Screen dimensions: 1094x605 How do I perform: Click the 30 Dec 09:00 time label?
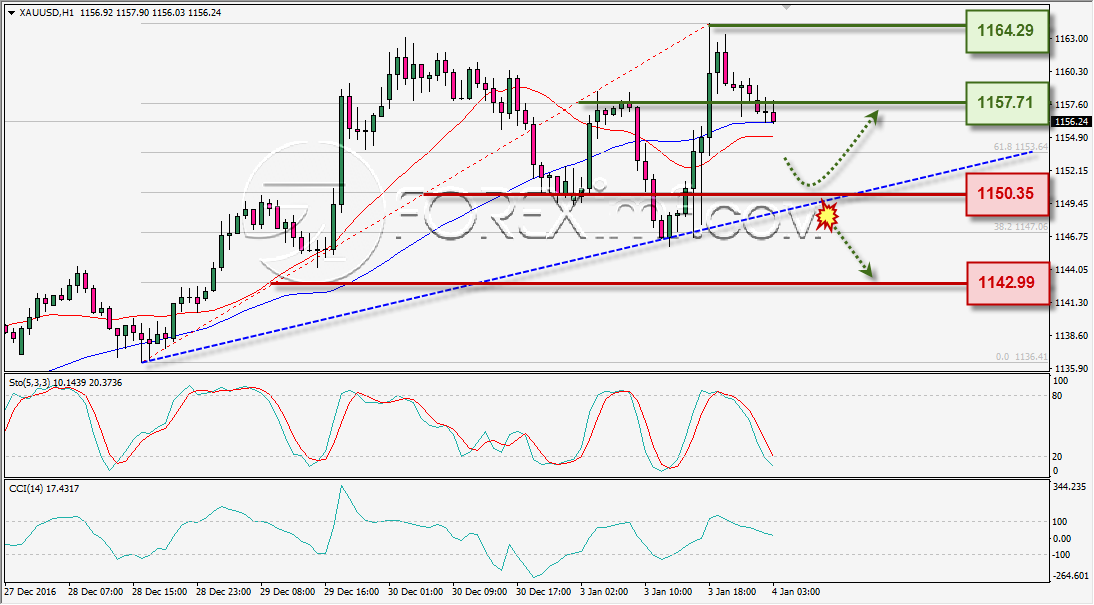coord(479,592)
